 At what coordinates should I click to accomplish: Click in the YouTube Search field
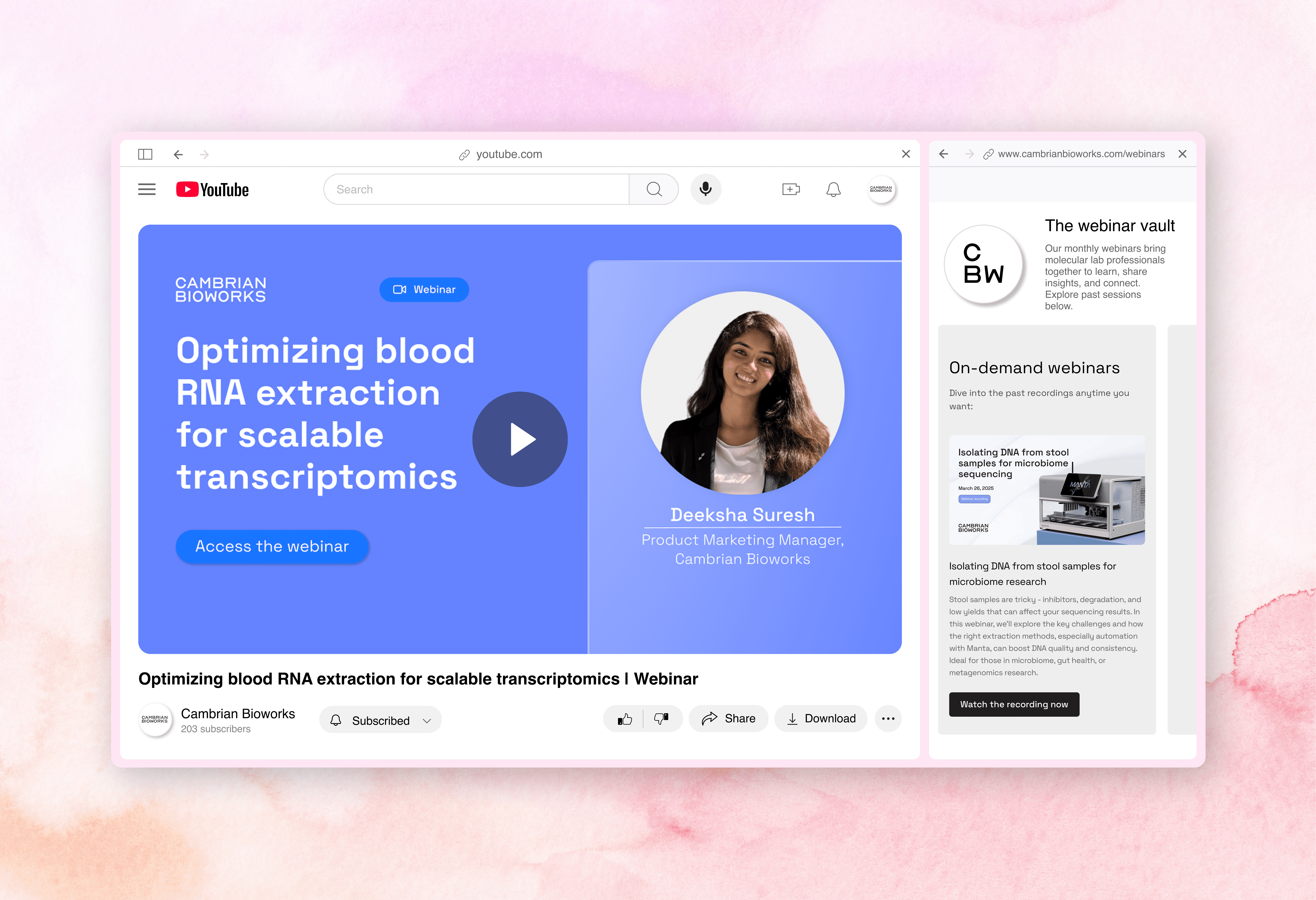coord(476,189)
